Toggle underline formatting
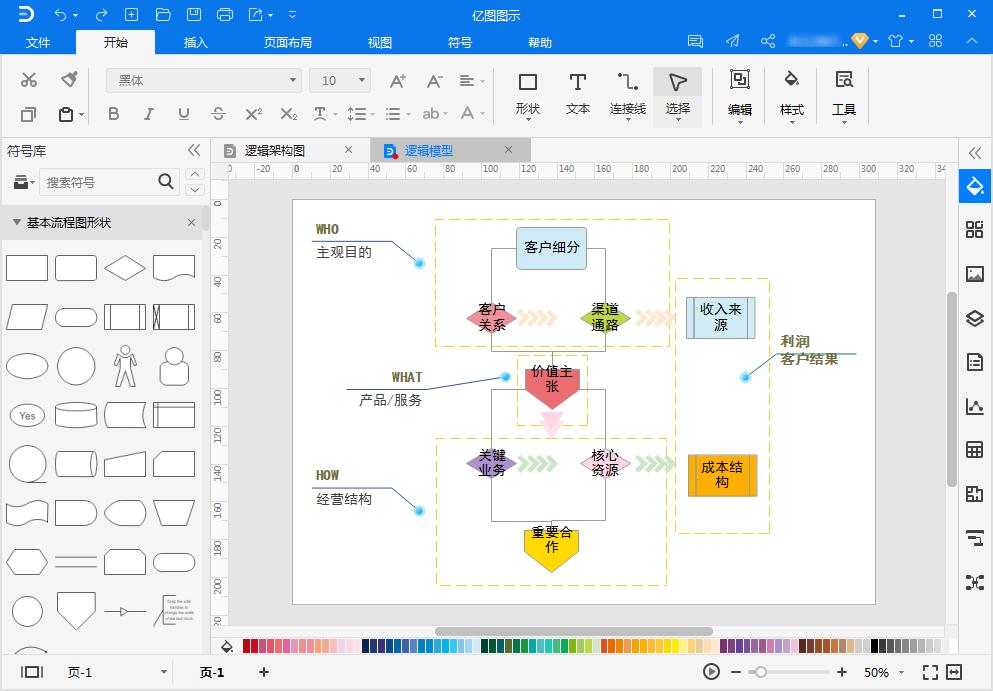The height and width of the screenshot is (691, 993). tap(183, 114)
